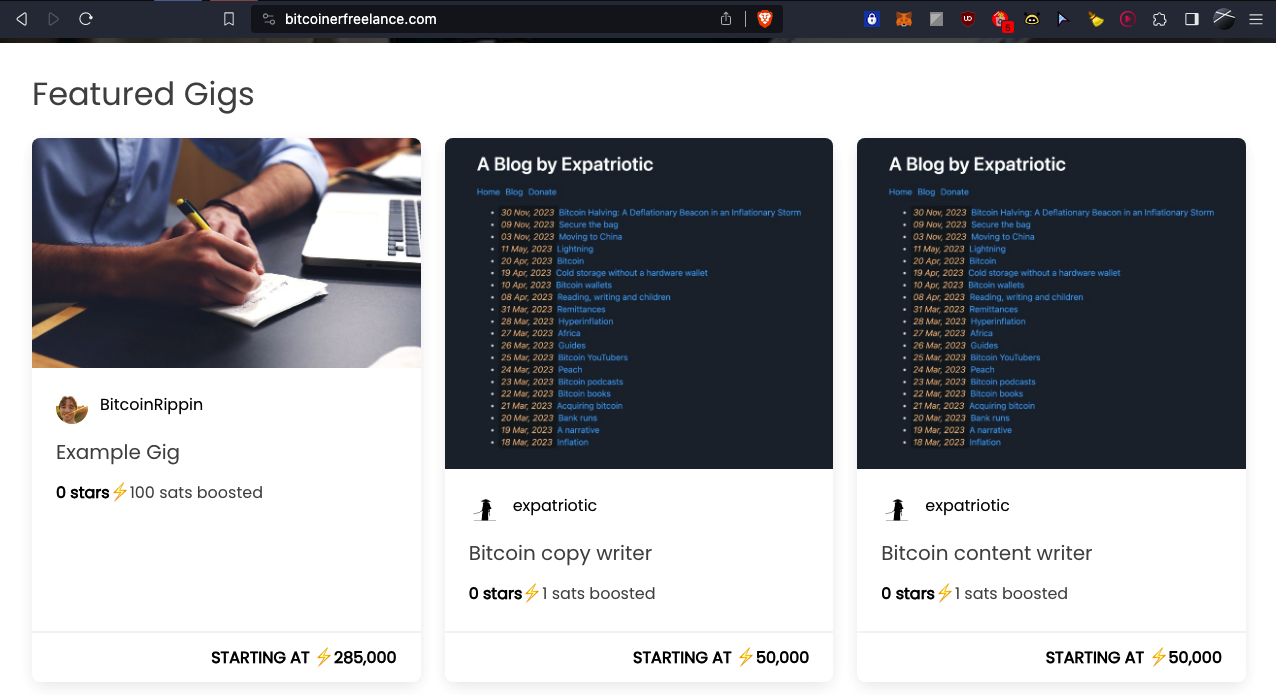Click the browser profile avatar
1276x695 pixels.
[x=1224, y=19]
